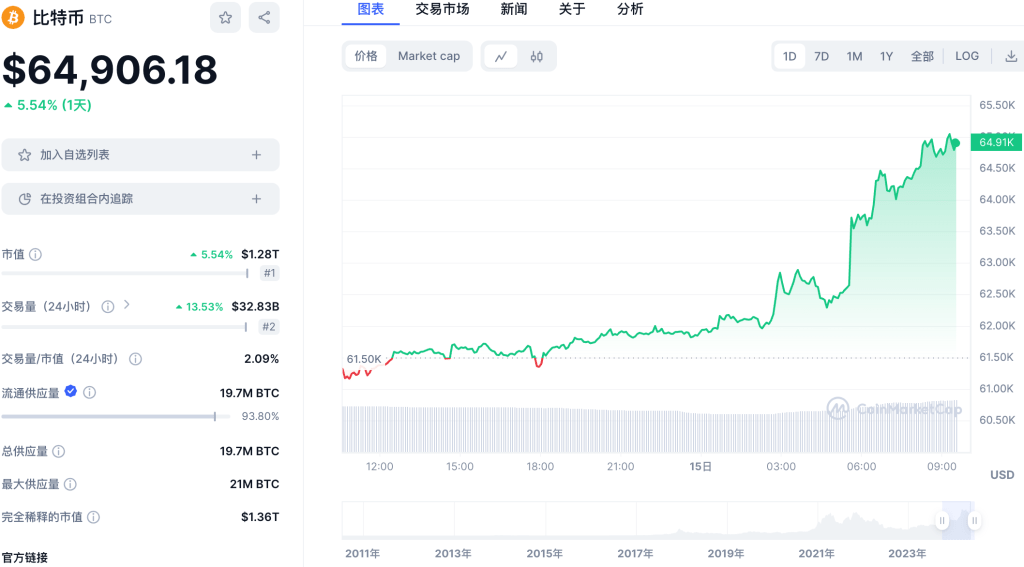
Task: Click the share icon next to BTC
Action: [x=264, y=18]
